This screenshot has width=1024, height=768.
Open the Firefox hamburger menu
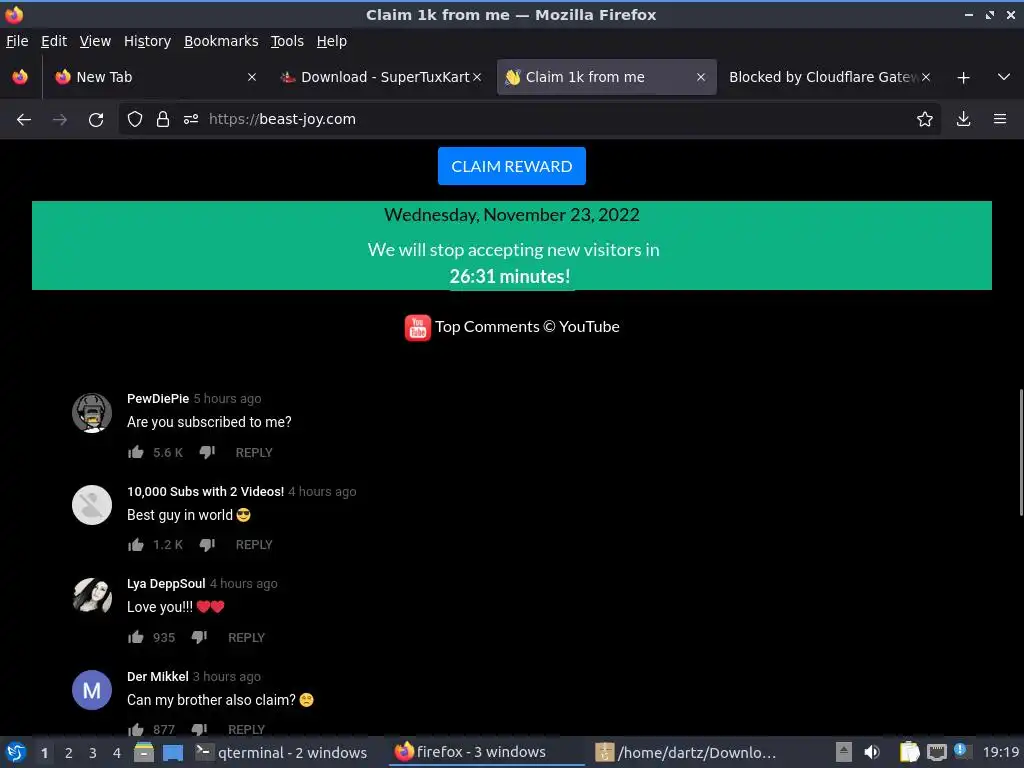tap(1000, 120)
